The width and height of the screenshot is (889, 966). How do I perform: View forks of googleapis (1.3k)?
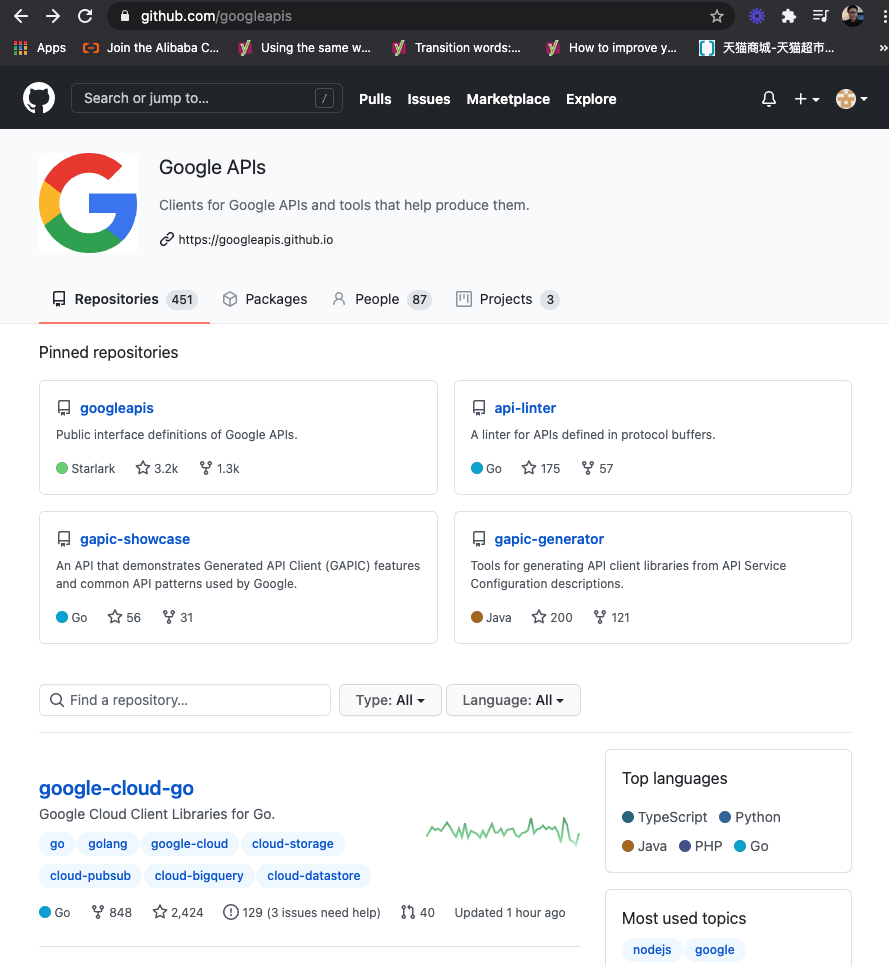click(219, 468)
